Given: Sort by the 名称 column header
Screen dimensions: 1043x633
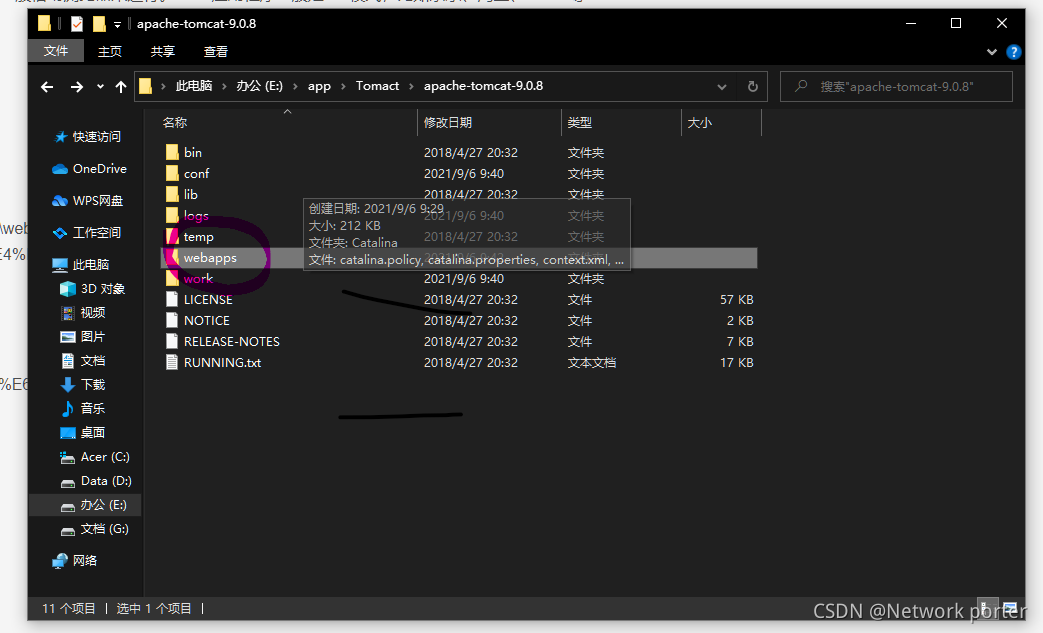Looking at the screenshot, I should coord(175,122).
